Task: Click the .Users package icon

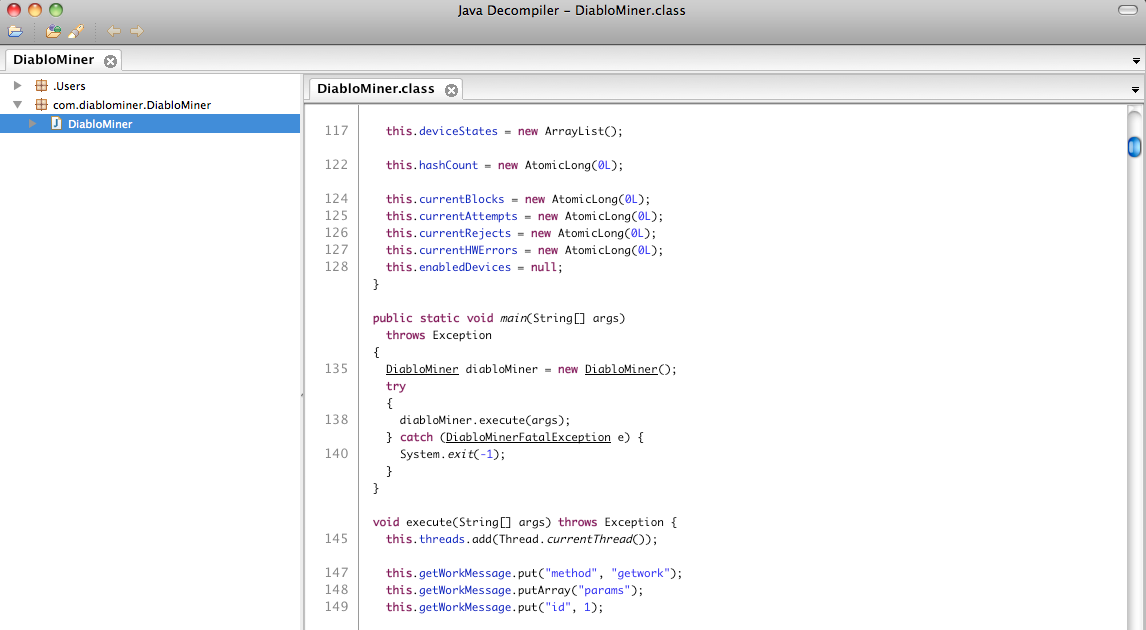Action: [x=42, y=86]
